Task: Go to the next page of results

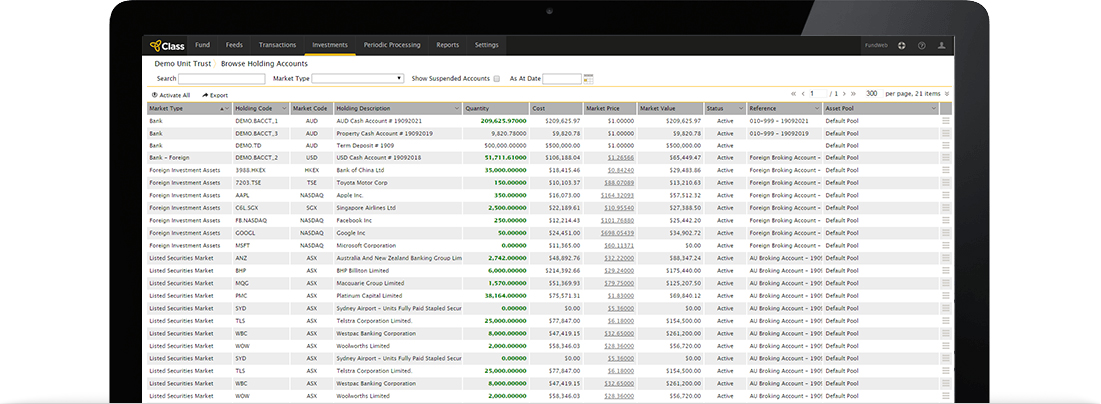Action: 844,93
